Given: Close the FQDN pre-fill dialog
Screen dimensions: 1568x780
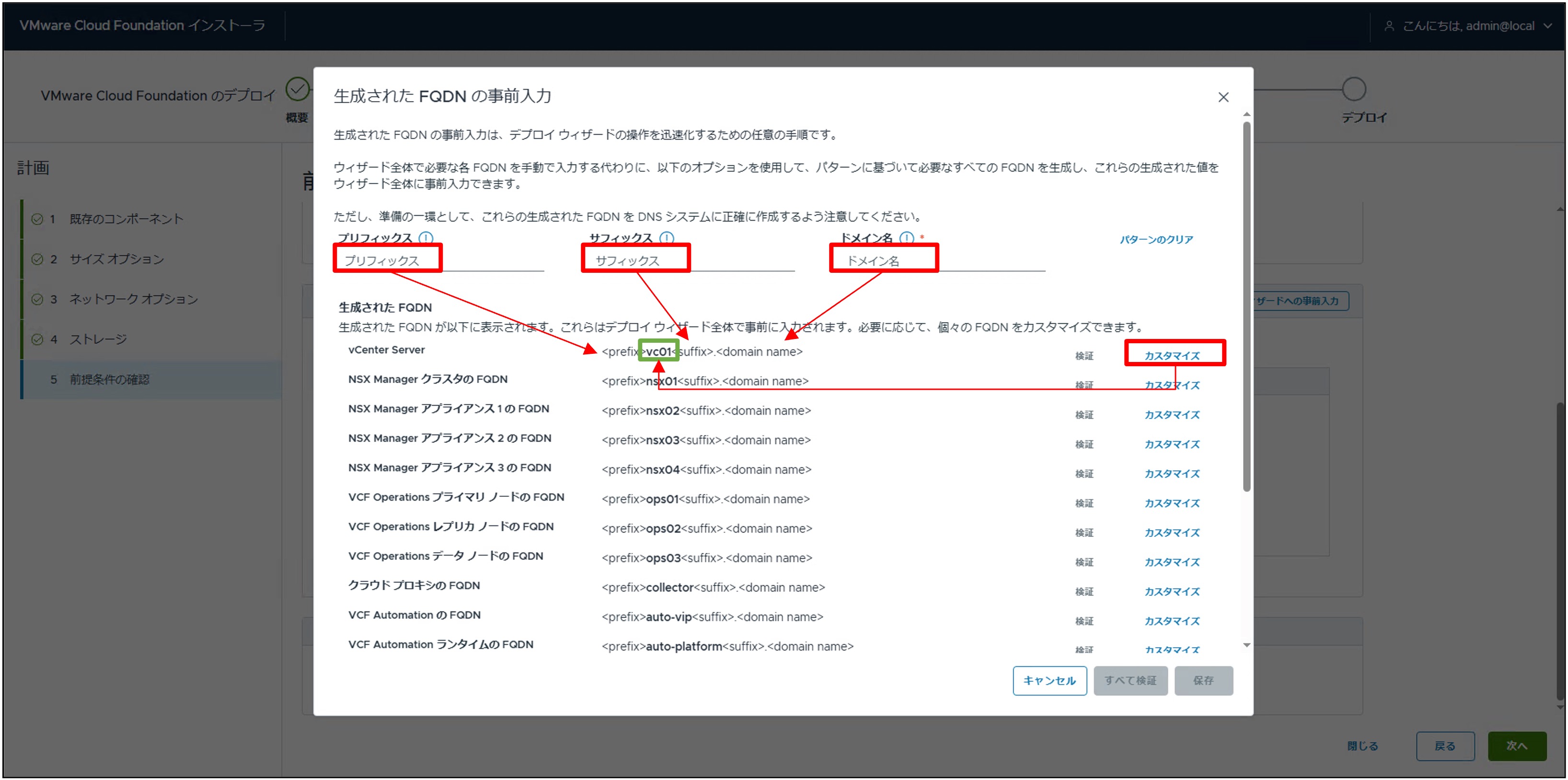Looking at the screenshot, I should (x=1223, y=97).
